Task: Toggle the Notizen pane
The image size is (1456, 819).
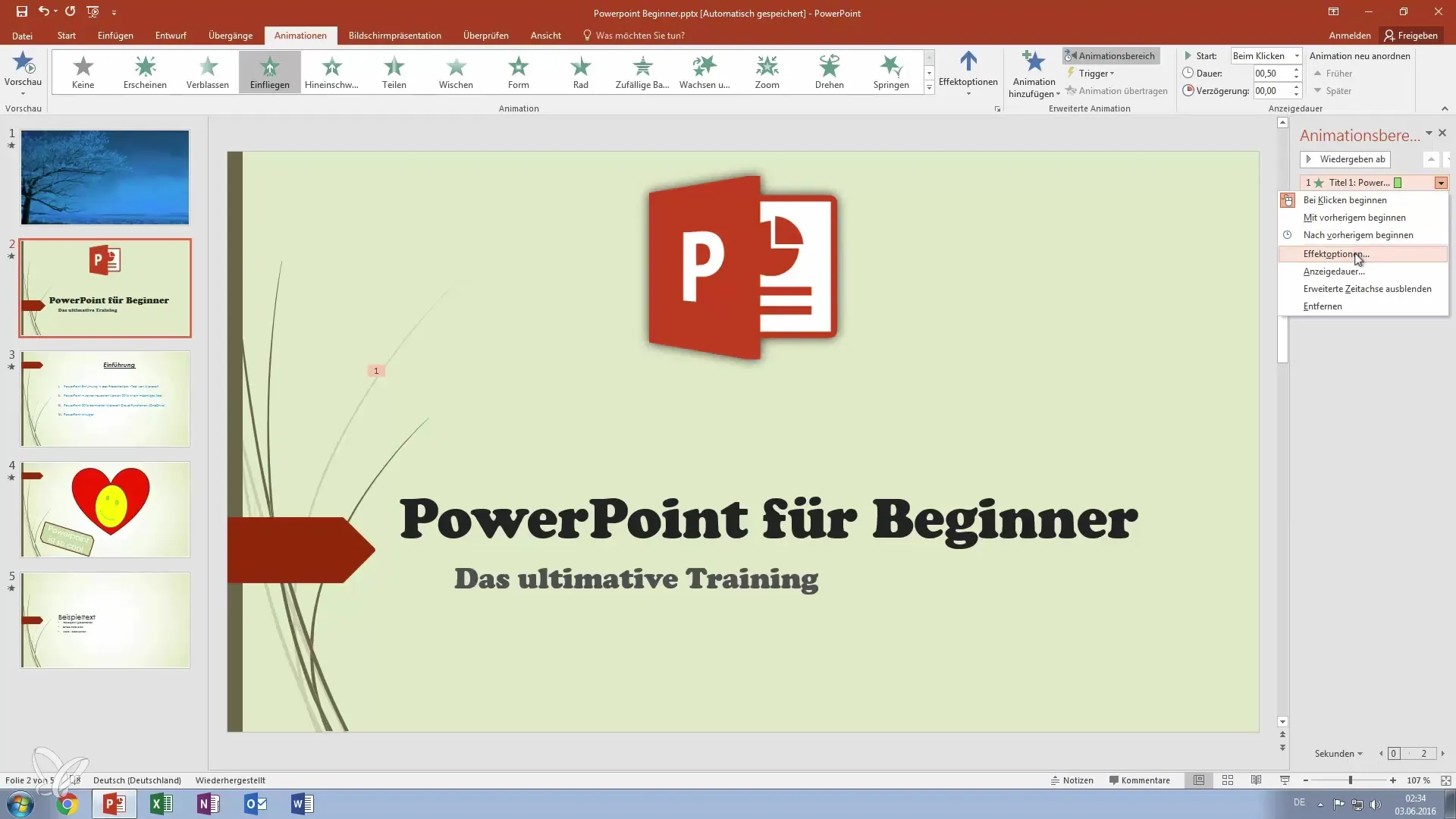Action: pos(1072,780)
